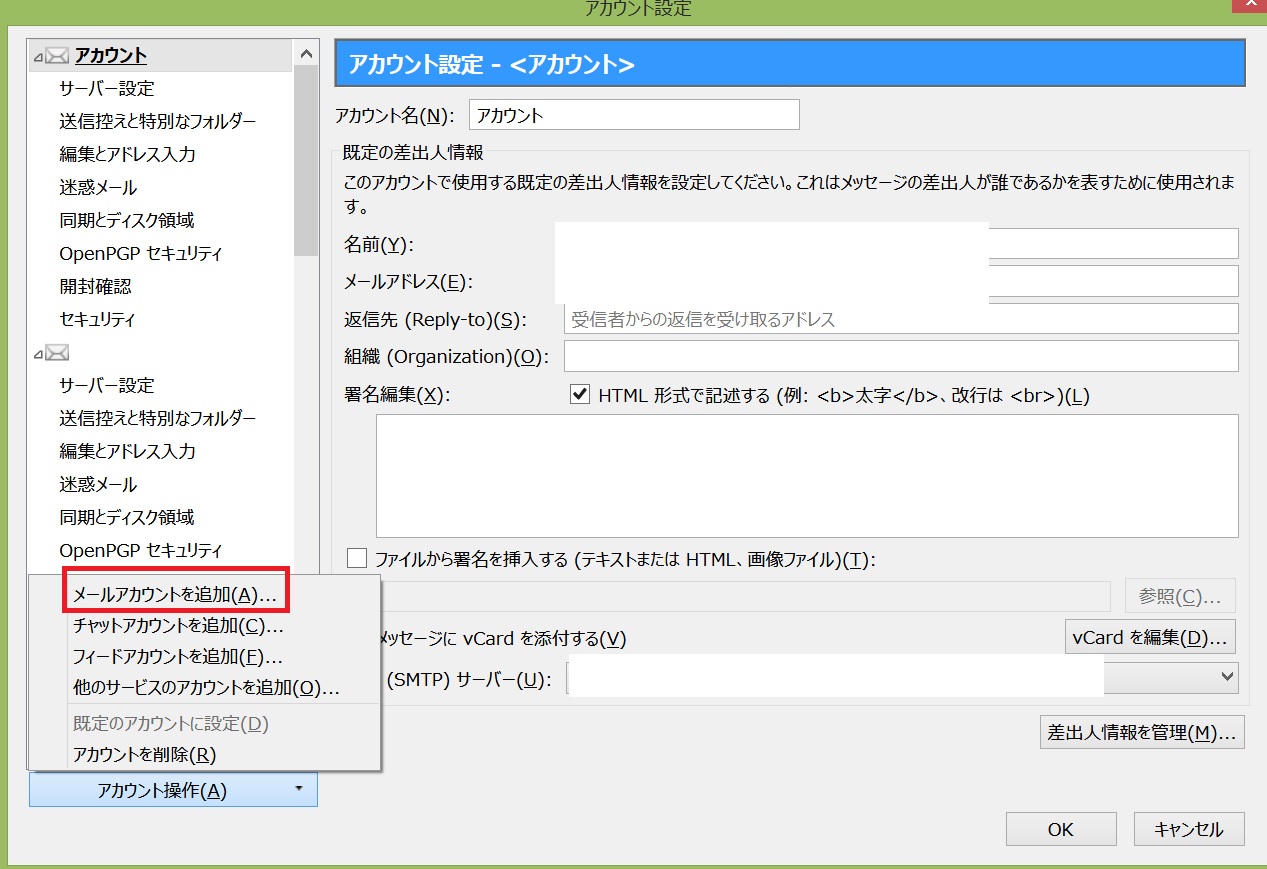Choose 他のサービスのアカウントを追加 menu entry
Image resolution: width=1267 pixels, height=869 pixels.
pos(206,688)
